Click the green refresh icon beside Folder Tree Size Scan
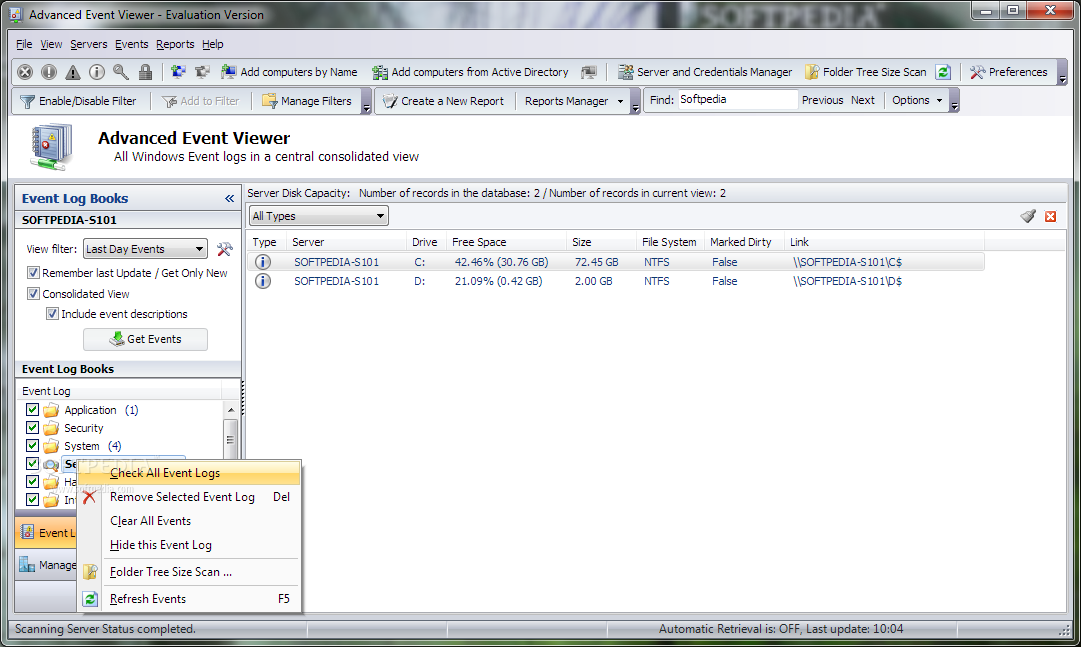 coord(943,72)
